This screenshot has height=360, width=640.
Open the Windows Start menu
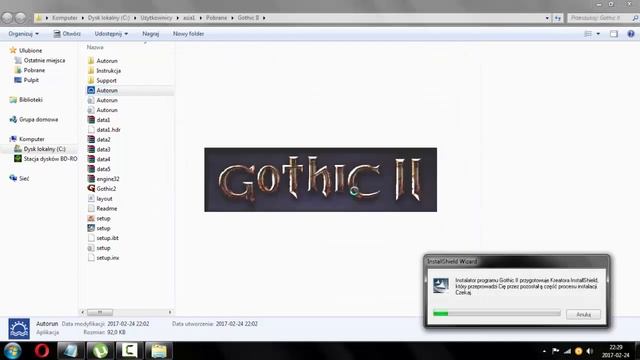click(x=12, y=351)
